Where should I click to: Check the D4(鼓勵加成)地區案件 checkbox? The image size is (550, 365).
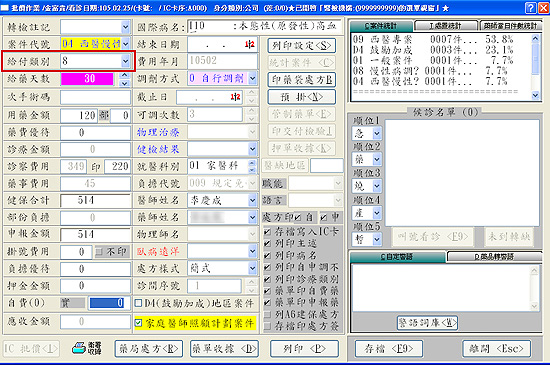tap(139, 303)
